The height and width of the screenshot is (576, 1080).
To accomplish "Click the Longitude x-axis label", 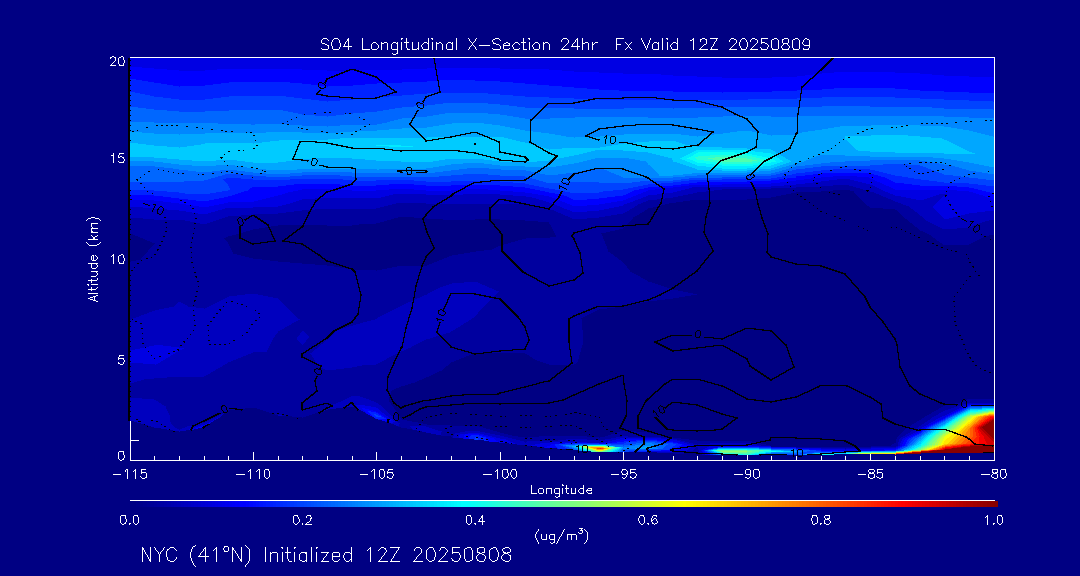I will tap(561, 490).
